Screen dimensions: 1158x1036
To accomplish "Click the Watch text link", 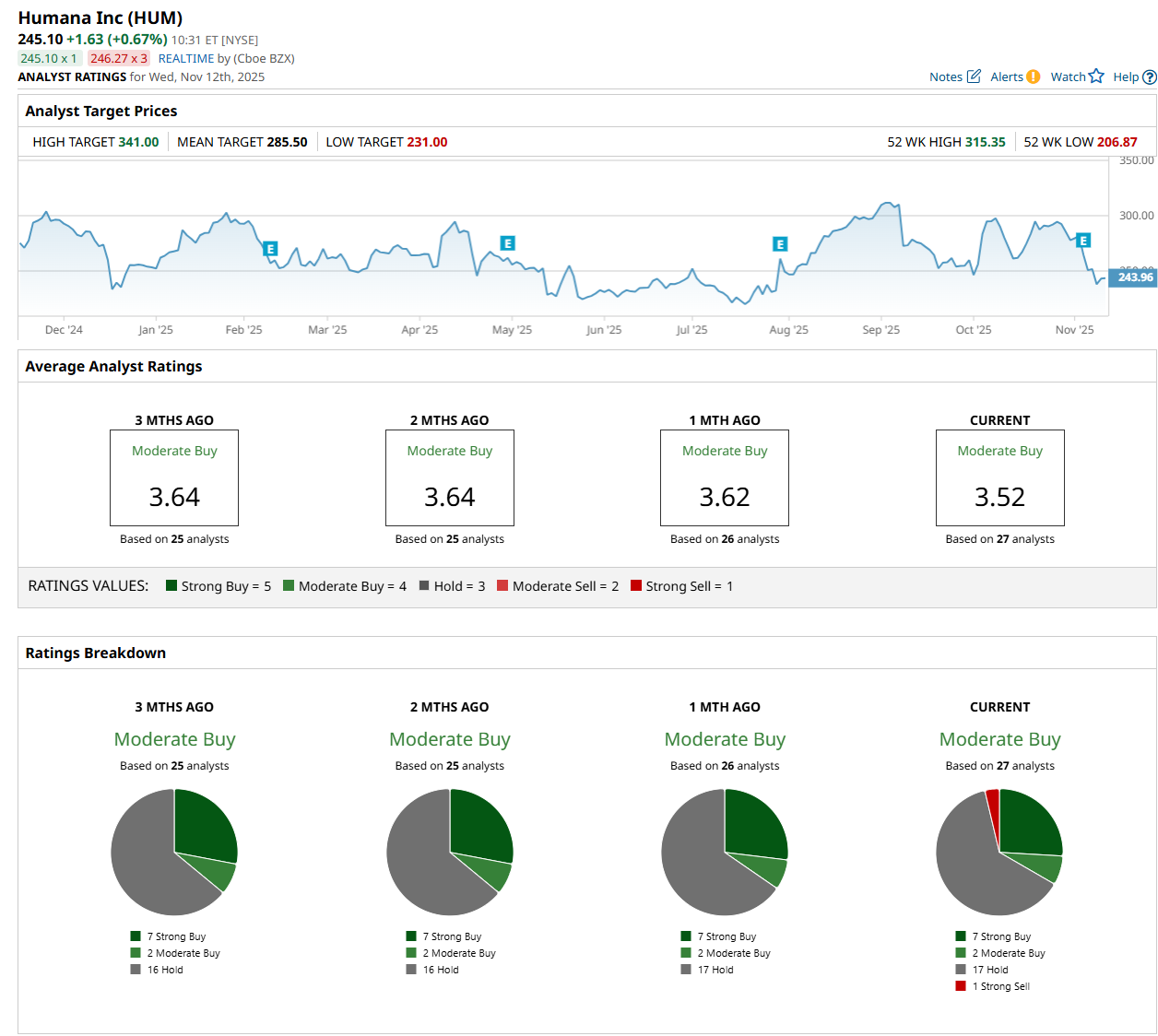I will click(1068, 77).
